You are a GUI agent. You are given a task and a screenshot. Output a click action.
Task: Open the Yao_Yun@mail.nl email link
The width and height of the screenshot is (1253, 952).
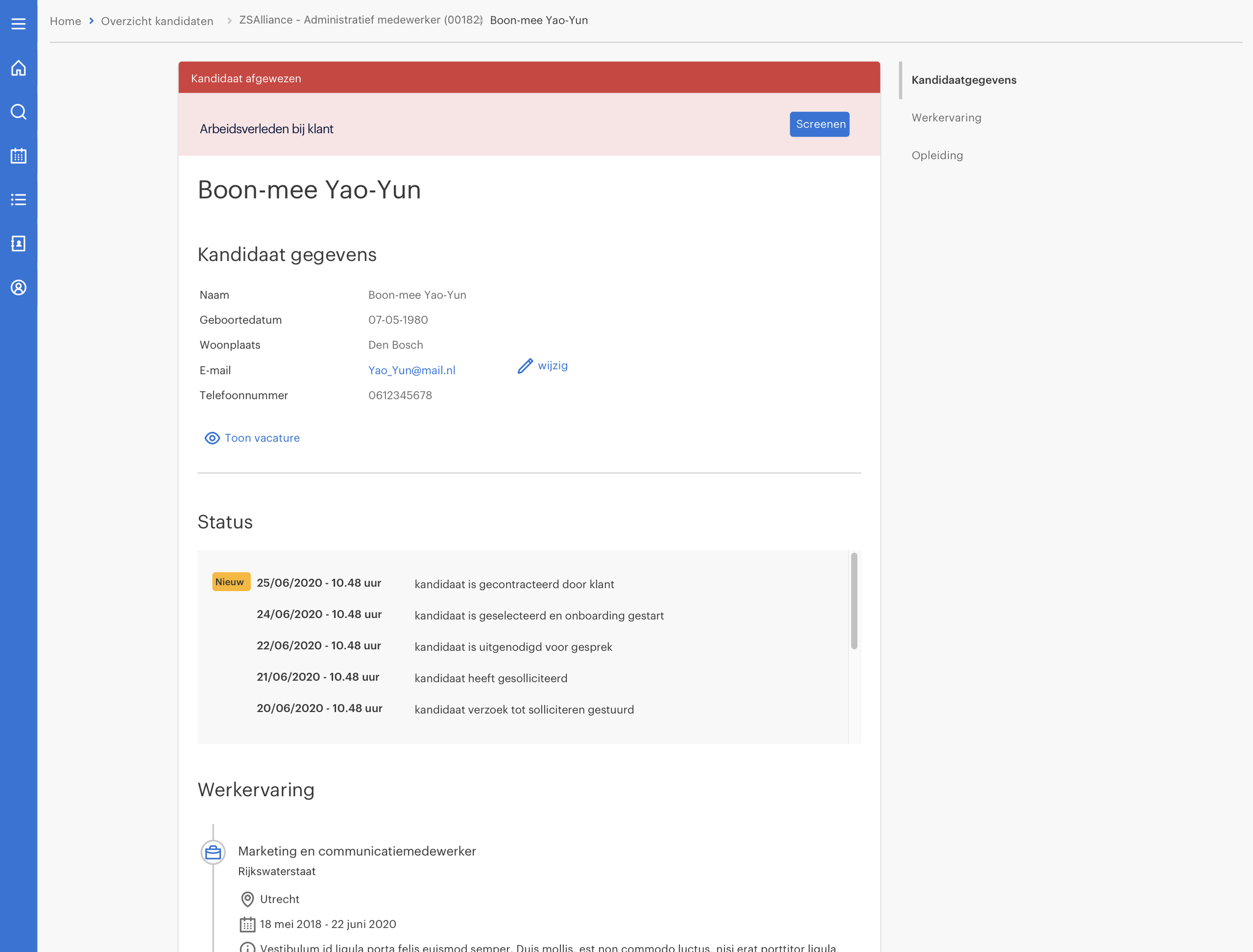(x=411, y=370)
